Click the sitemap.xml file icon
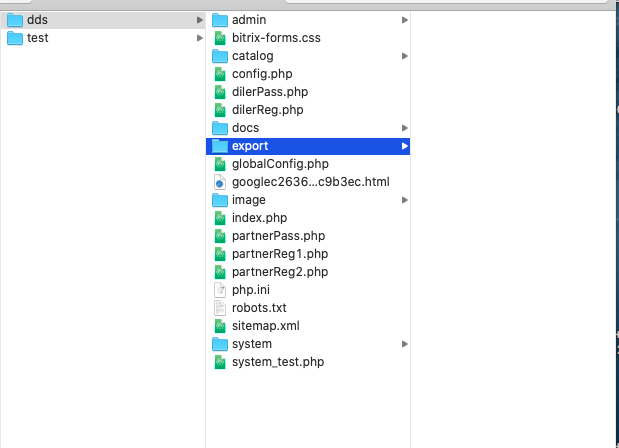 pyautogui.click(x=220, y=326)
